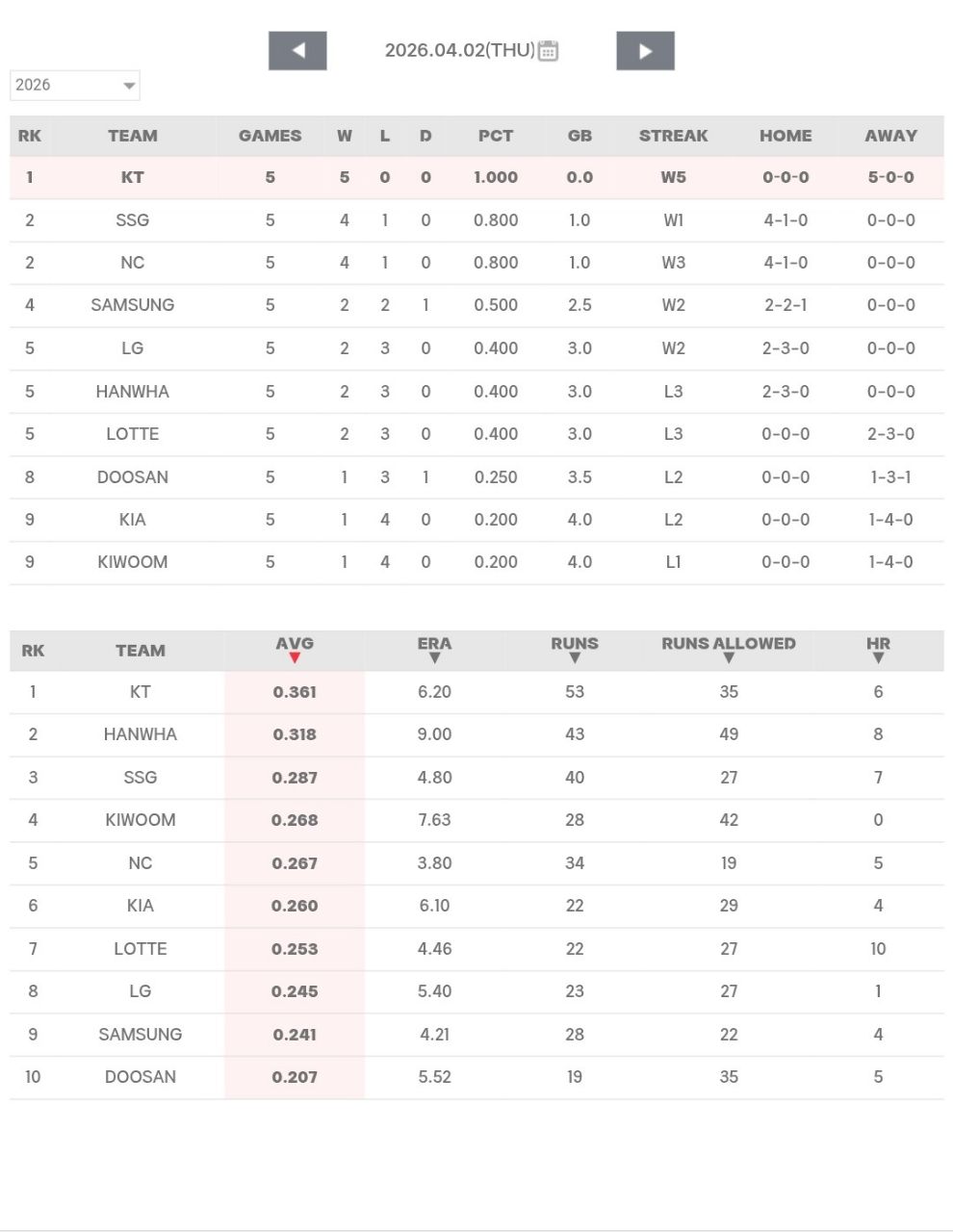Sort stats table by HR arrow
Screen dimensions: 953x1232
click(x=878, y=658)
